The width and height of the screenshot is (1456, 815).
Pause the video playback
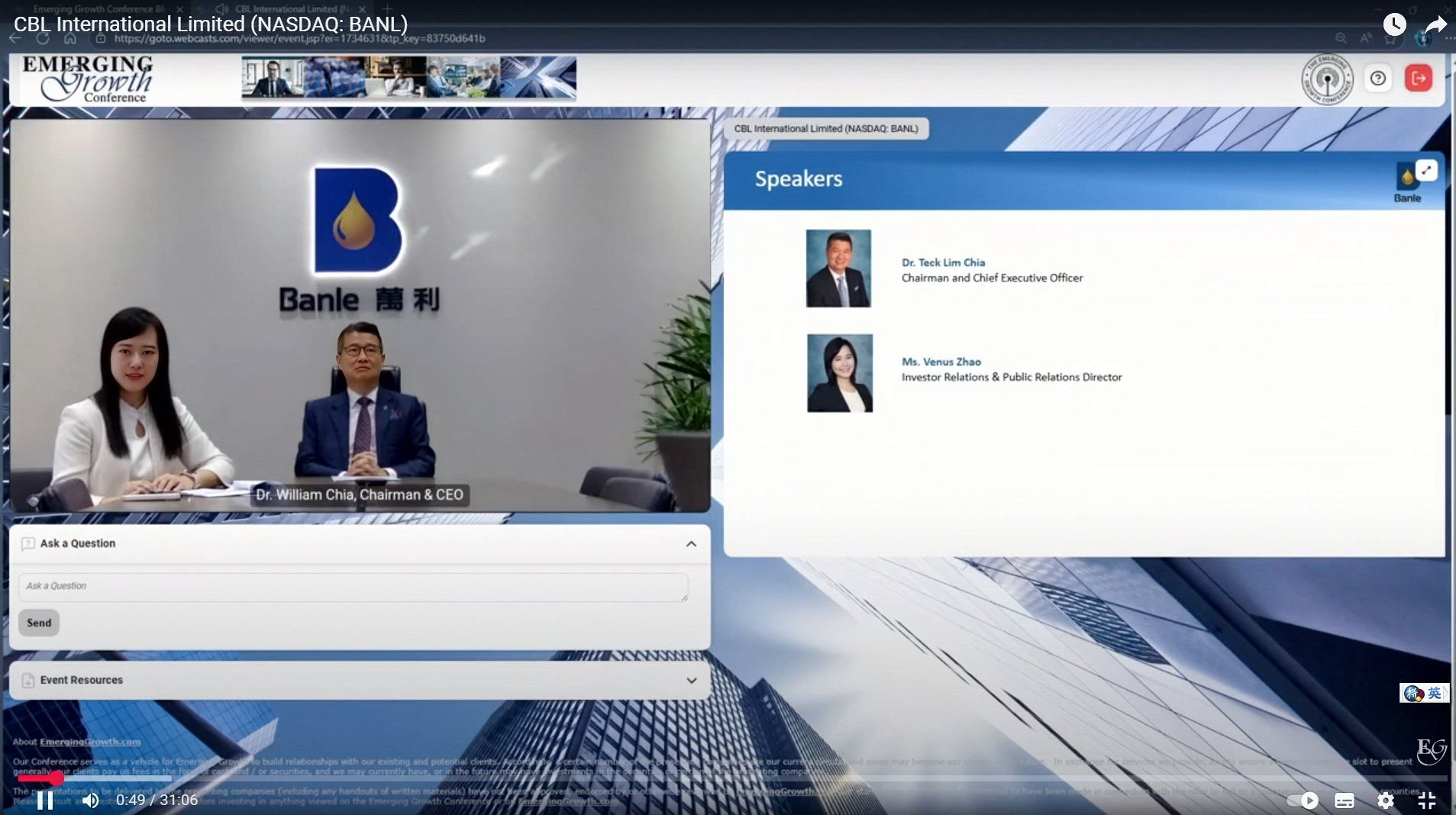tap(45, 800)
